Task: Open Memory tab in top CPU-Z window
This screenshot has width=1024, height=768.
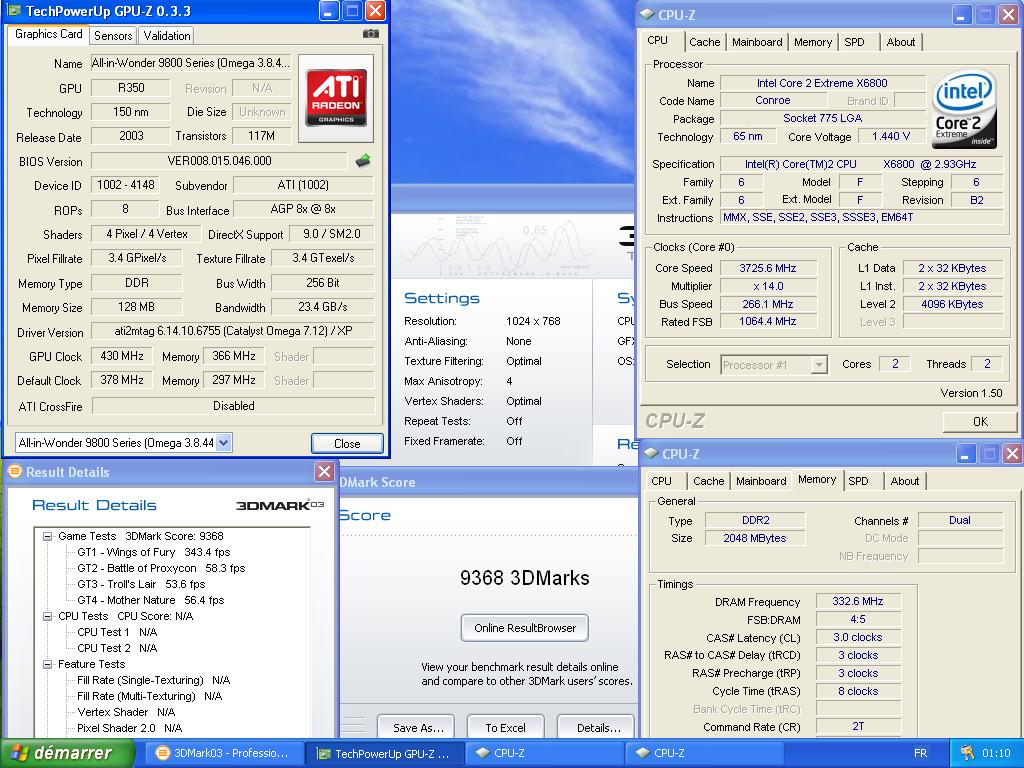Action: tap(813, 42)
